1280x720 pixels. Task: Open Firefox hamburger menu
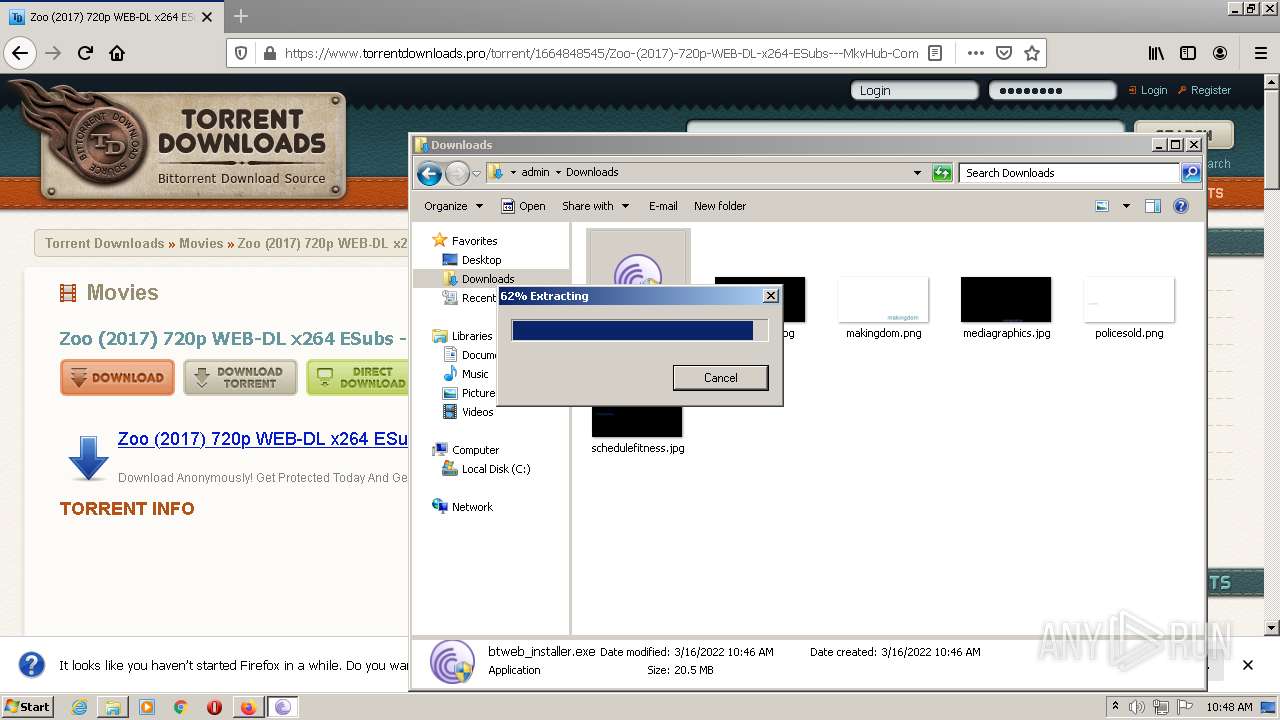(1260, 53)
